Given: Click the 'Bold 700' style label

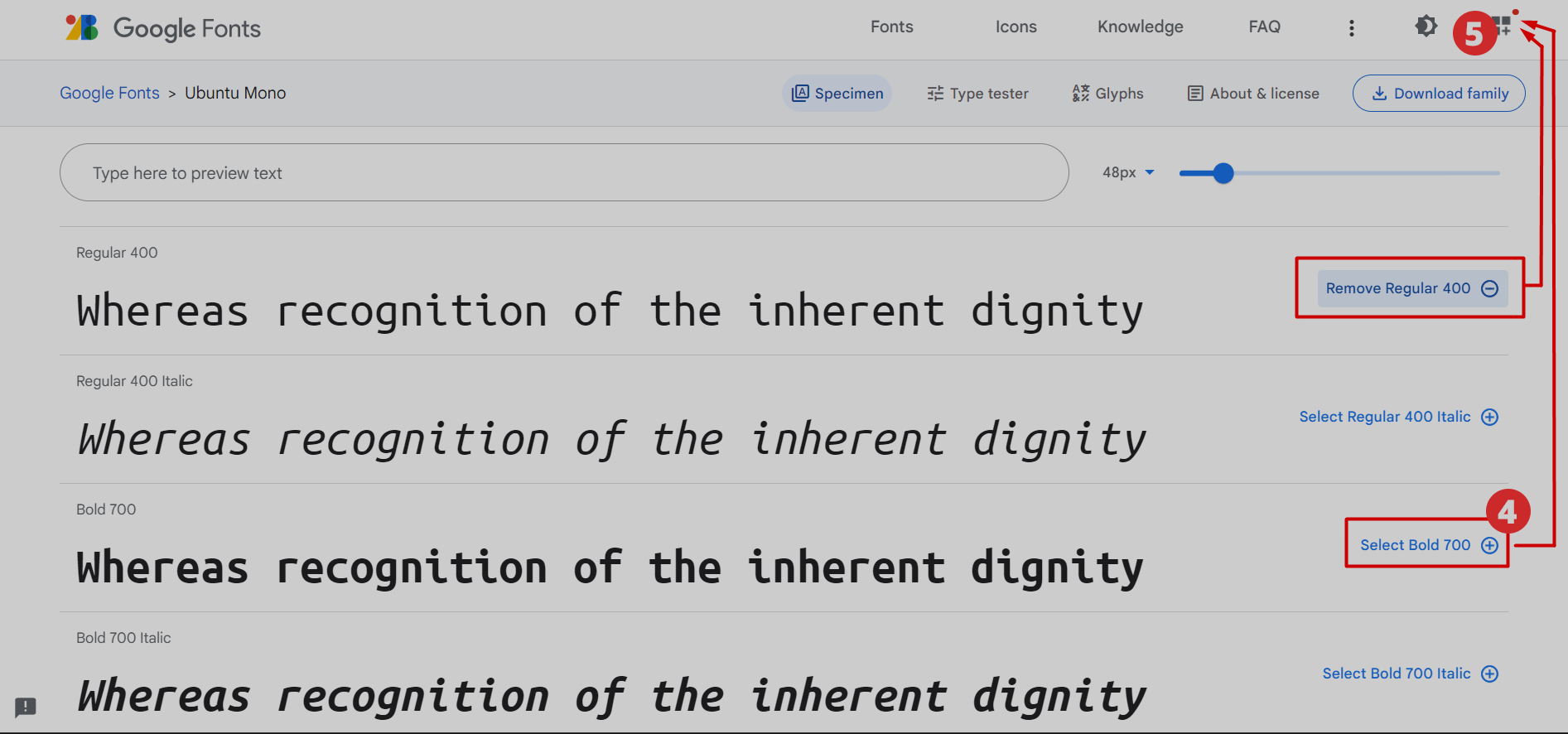Looking at the screenshot, I should pos(106,509).
